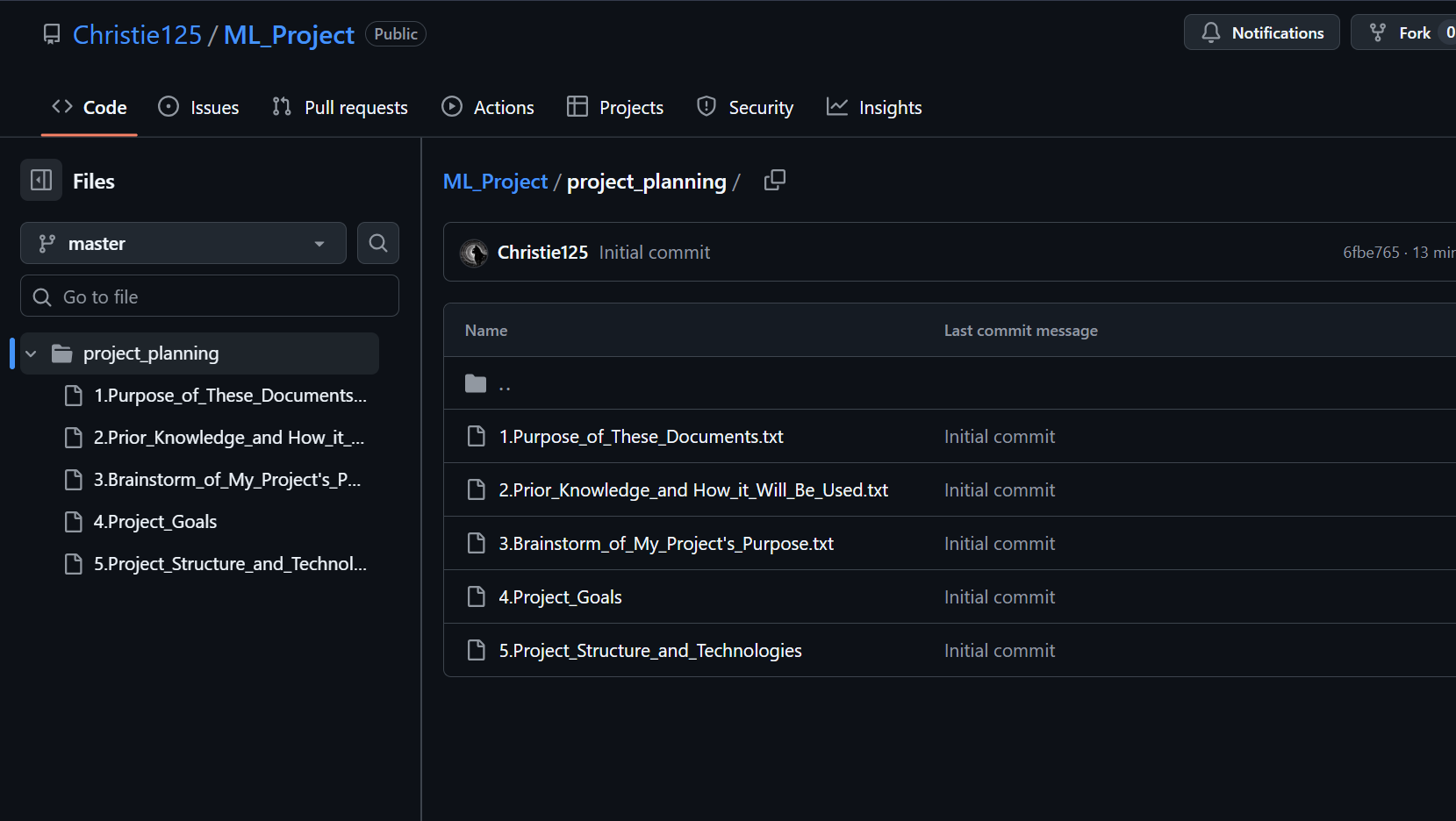Collapse the file tree side panel icon

coord(41,181)
